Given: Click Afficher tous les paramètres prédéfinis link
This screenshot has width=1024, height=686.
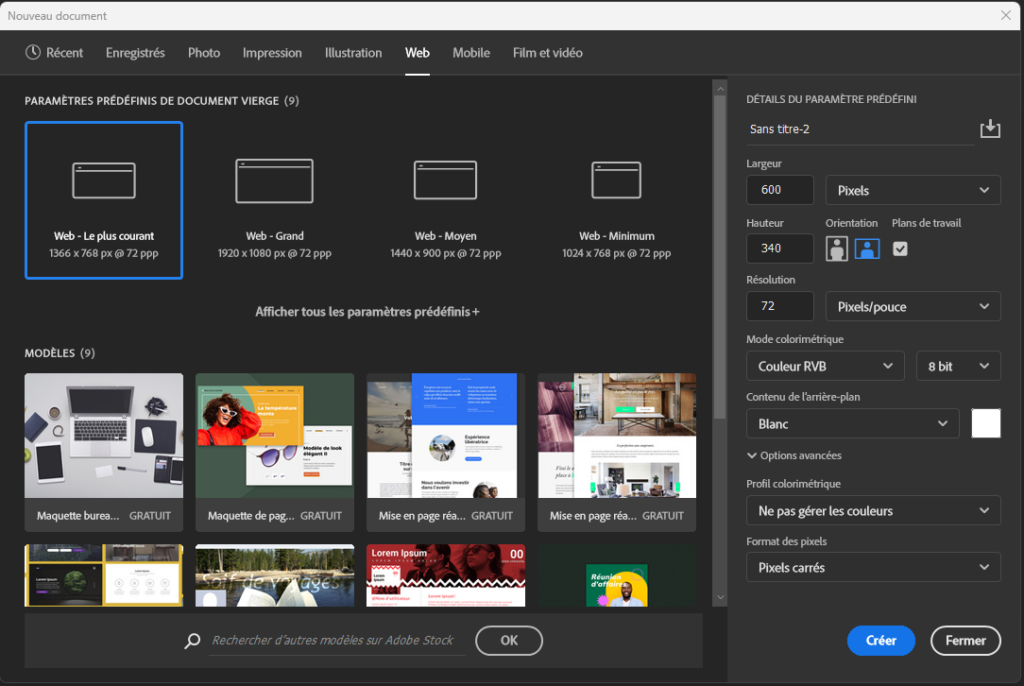Looking at the screenshot, I should [x=367, y=312].
